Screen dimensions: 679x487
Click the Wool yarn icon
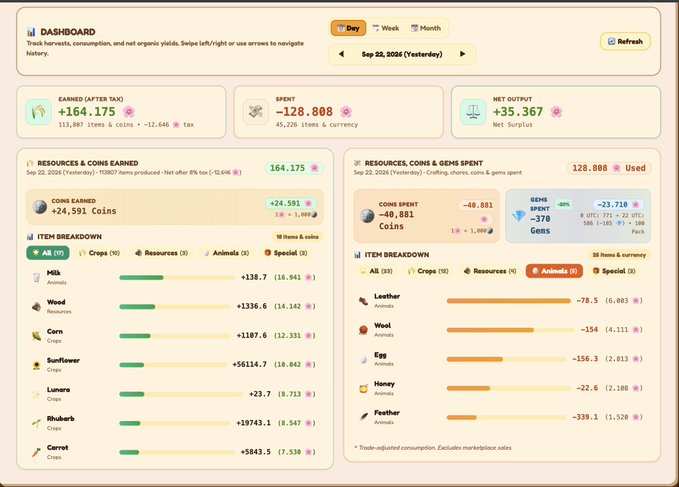coord(363,330)
